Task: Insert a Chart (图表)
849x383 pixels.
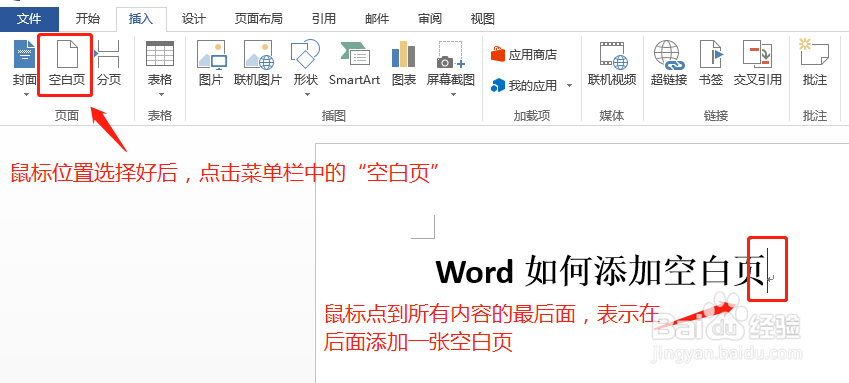Action: [x=403, y=63]
